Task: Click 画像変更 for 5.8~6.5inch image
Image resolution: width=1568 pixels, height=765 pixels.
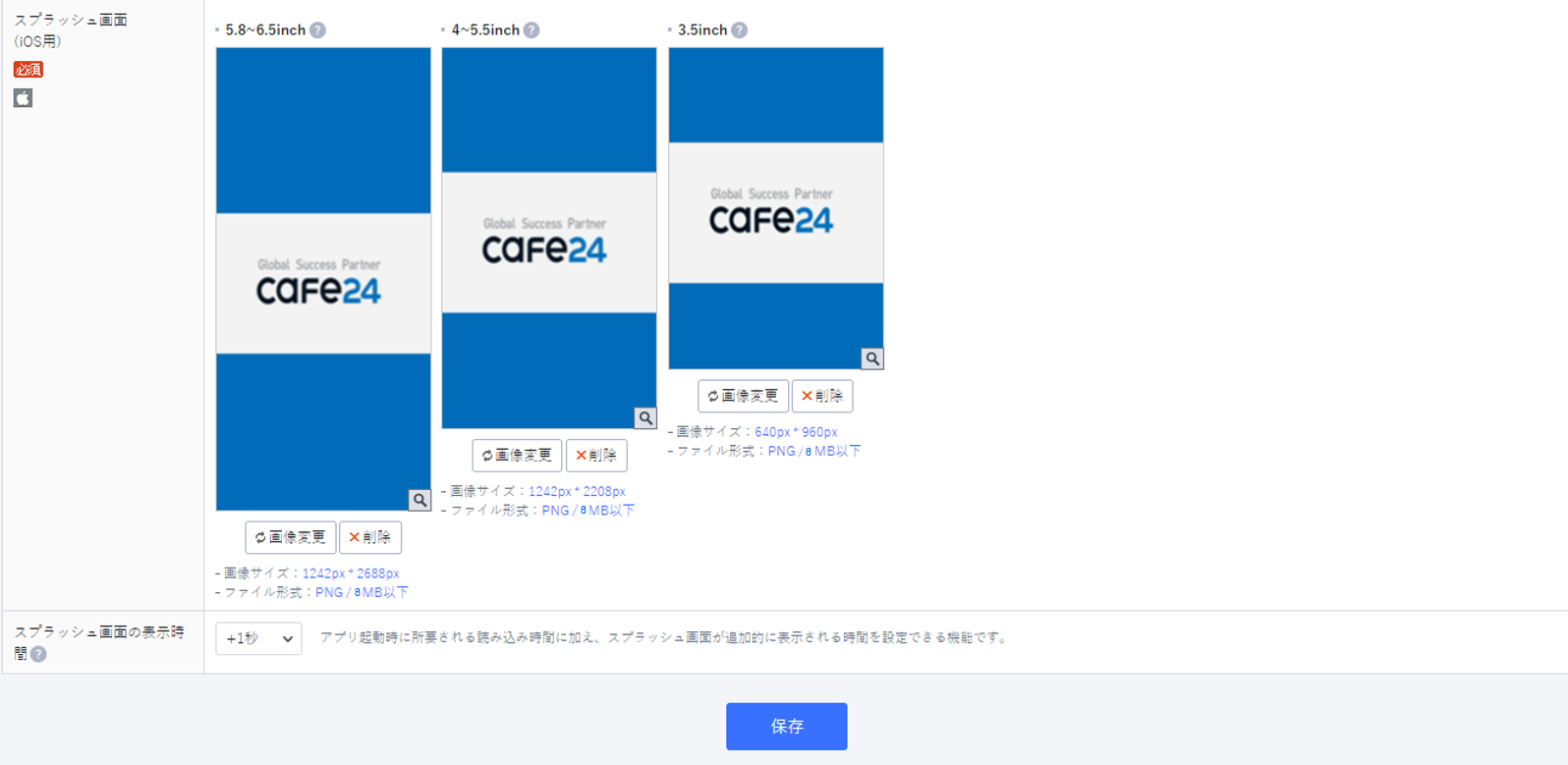Action: (291, 537)
